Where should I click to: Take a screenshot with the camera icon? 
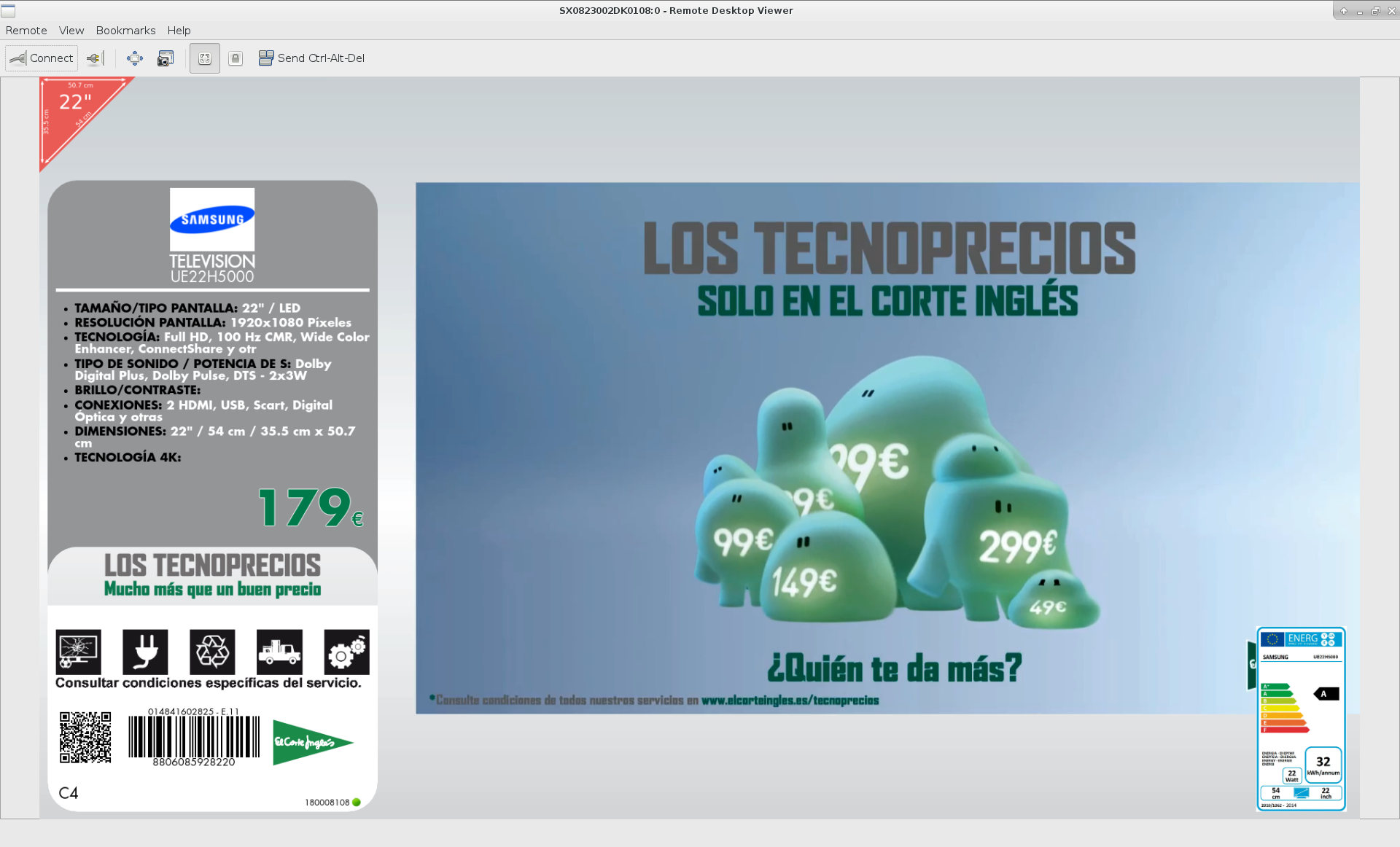[166, 58]
